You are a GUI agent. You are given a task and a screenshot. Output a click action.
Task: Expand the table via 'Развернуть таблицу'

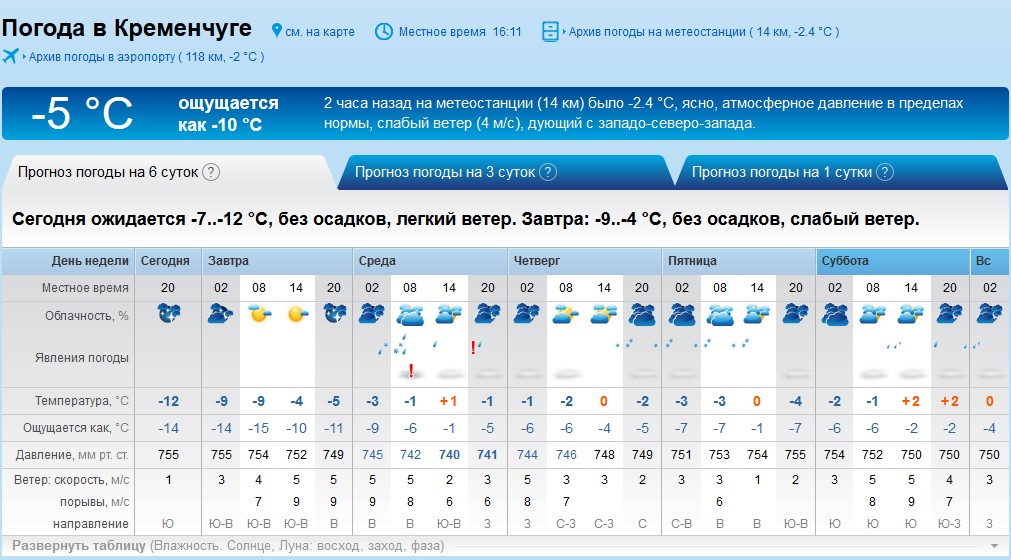[x=77, y=546]
